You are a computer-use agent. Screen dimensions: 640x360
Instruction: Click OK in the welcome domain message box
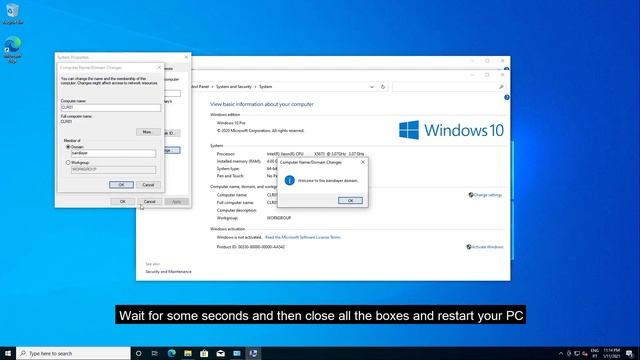coord(350,200)
